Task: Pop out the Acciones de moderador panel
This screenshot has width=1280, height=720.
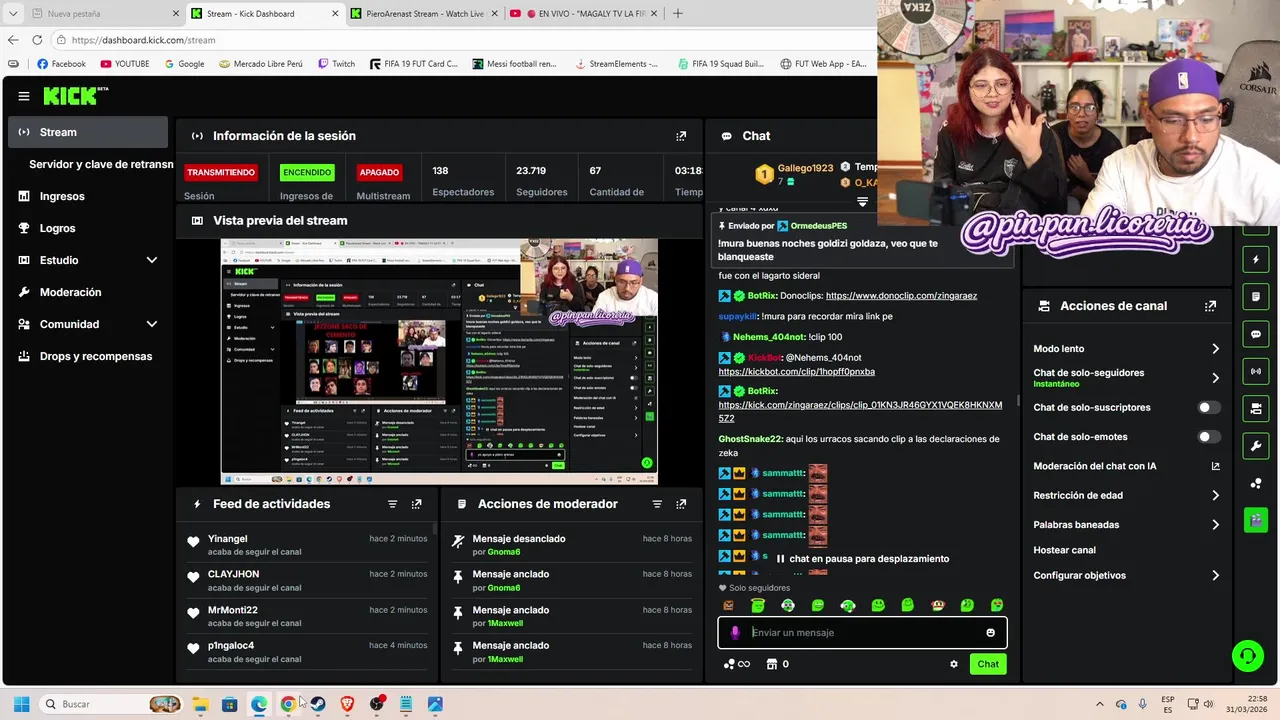Action: 681,504
